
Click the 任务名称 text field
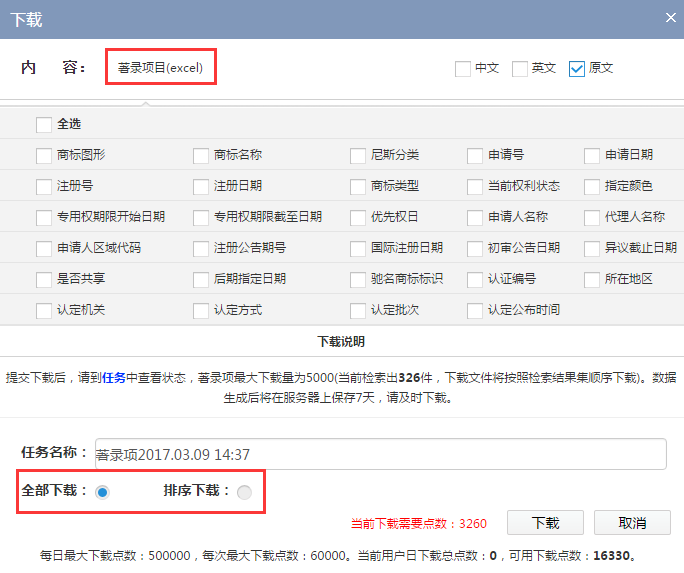380,454
